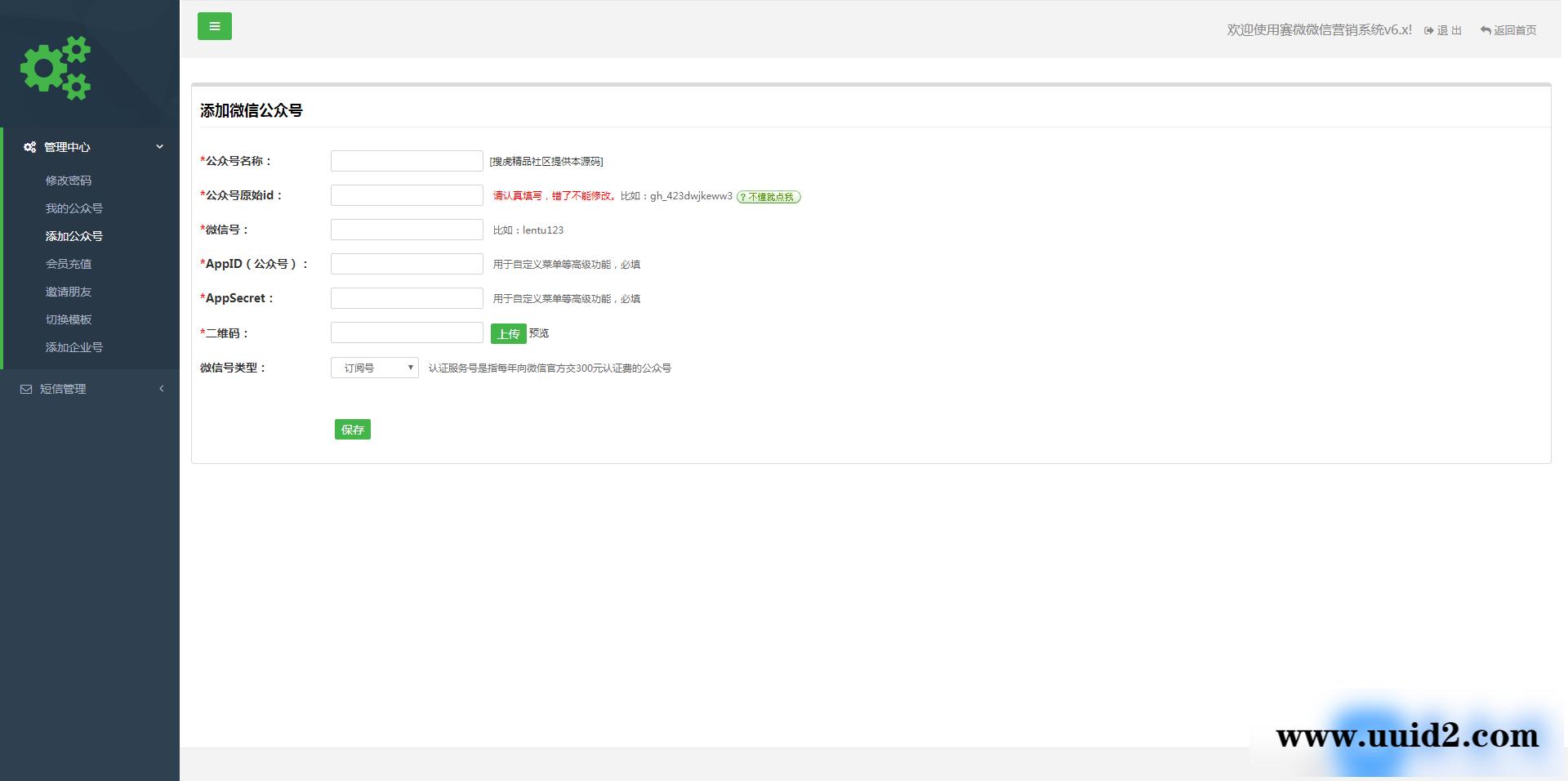Open 会员充值 menu item
The image size is (1568, 781).
point(69,264)
